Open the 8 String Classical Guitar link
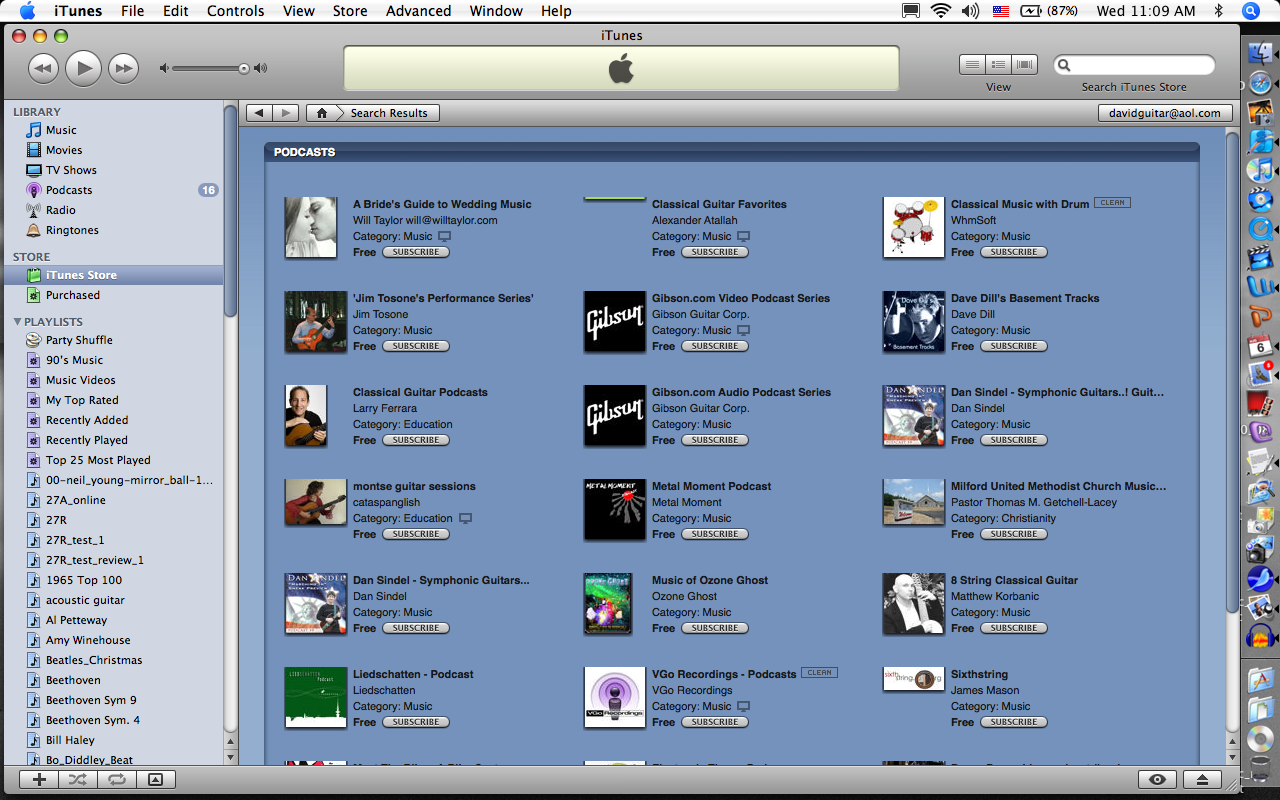Viewport: 1280px width, 800px height. click(x=1014, y=580)
